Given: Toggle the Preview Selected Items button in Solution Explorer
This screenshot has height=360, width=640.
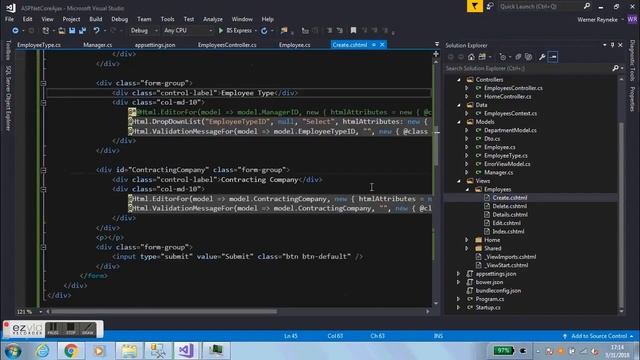Looking at the screenshot, I should pyautogui.click(x=553, y=57).
